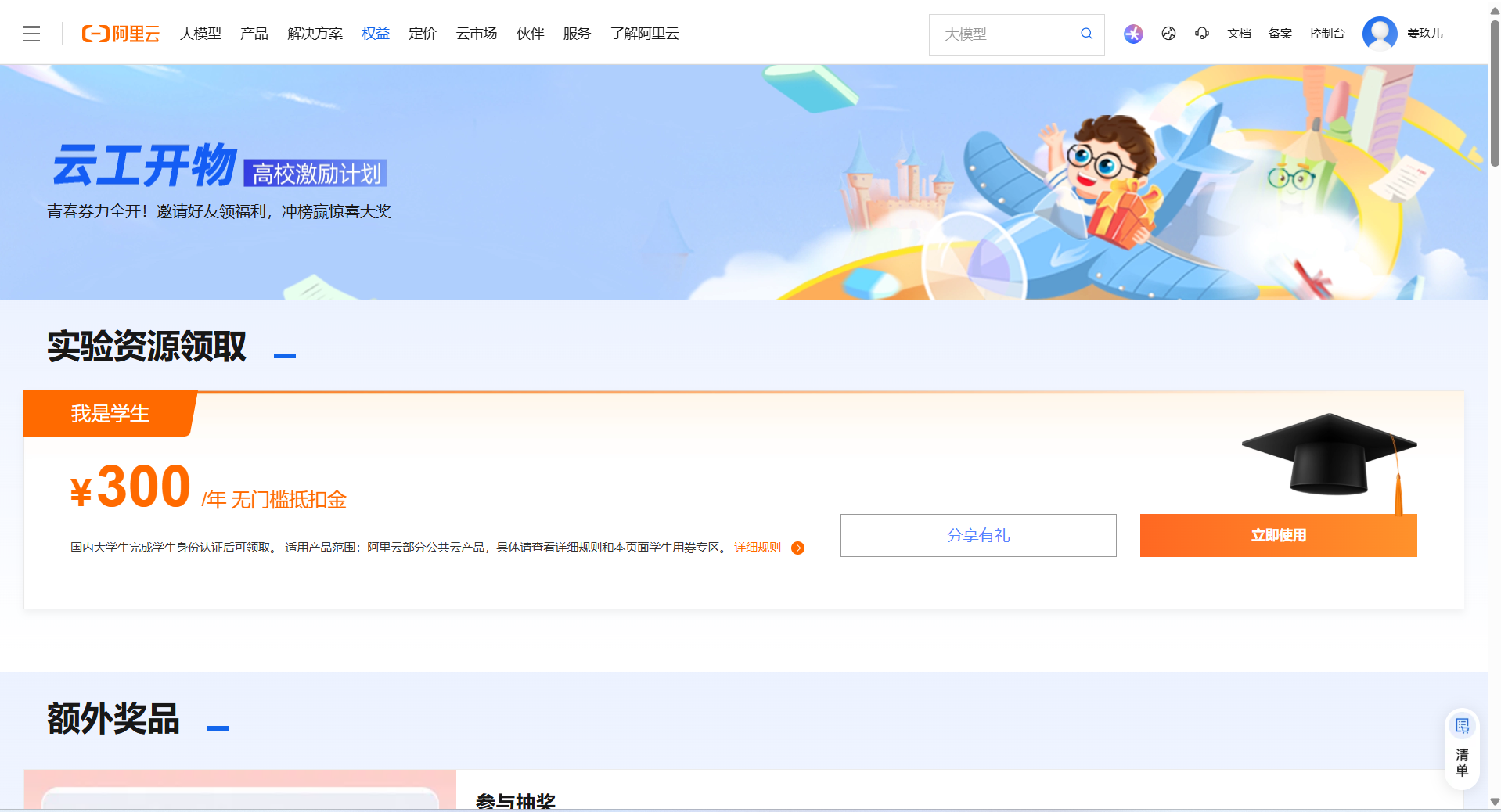
Task: Open the 云市场 menu
Action: (477, 34)
